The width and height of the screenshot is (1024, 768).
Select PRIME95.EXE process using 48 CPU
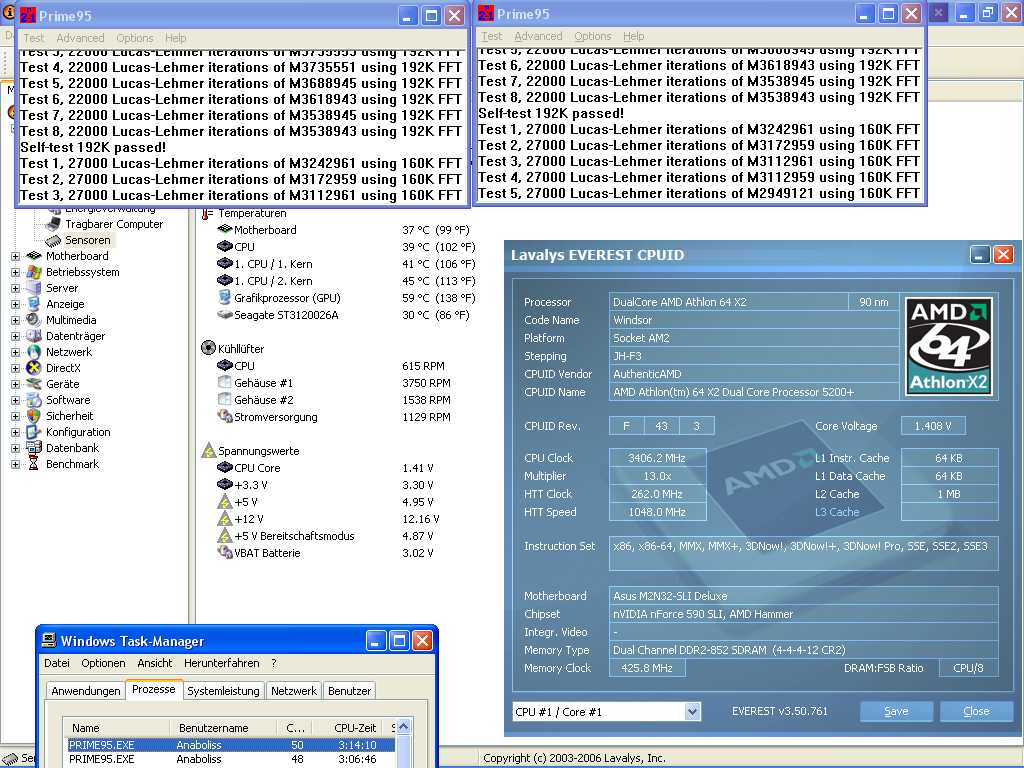pos(231,760)
